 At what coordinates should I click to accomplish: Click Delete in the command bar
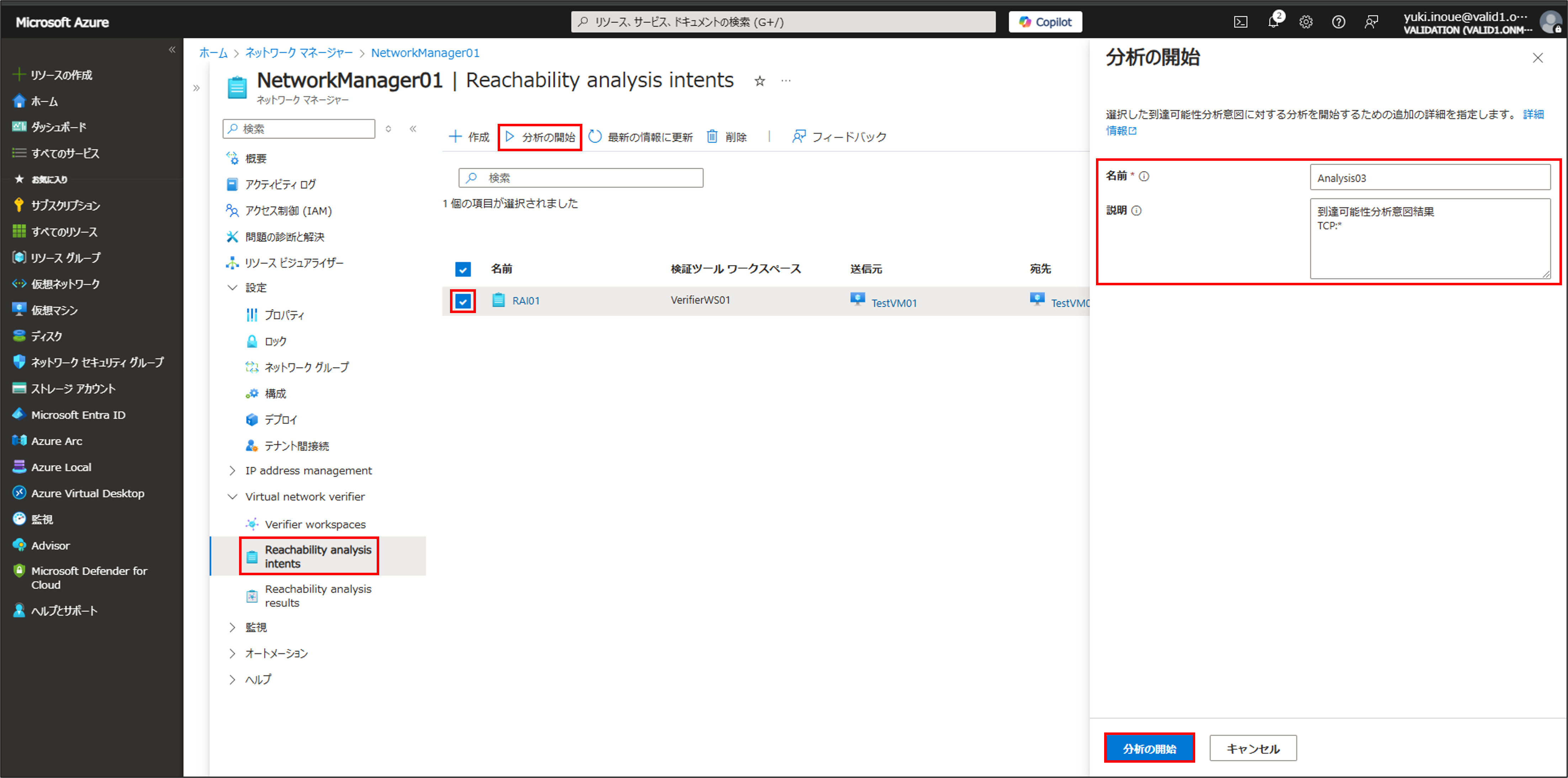[x=727, y=137]
